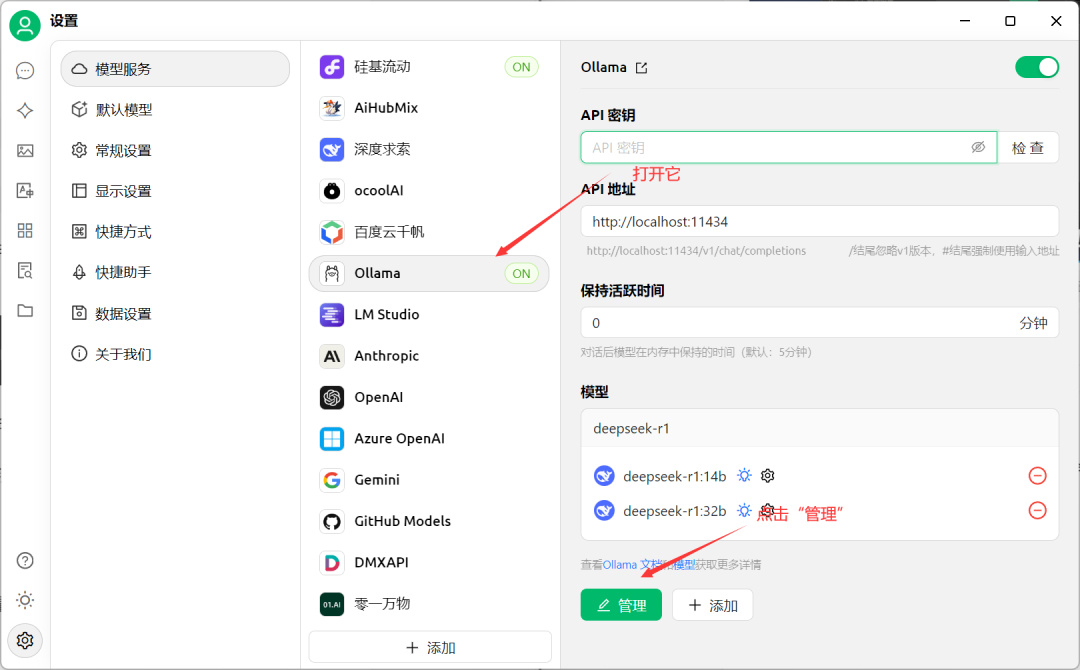Click 添加 button below provider list
The width and height of the screenshot is (1080, 670).
tap(430, 647)
